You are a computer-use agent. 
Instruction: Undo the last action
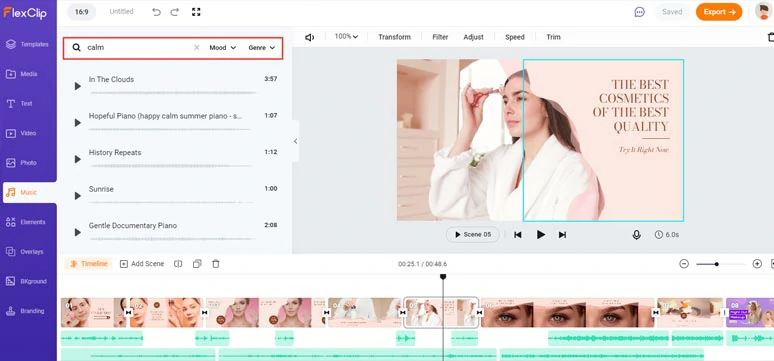pos(156,12)
